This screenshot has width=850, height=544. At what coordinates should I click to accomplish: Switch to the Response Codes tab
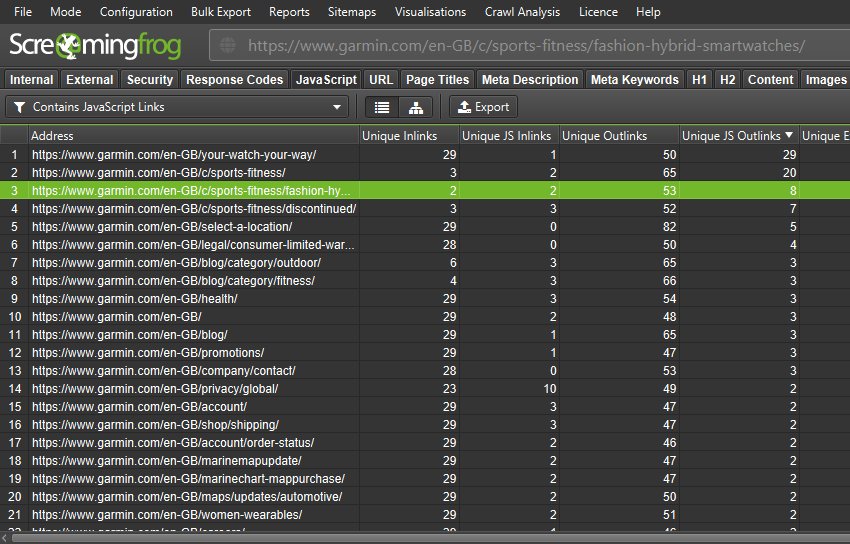click(235, 80)
